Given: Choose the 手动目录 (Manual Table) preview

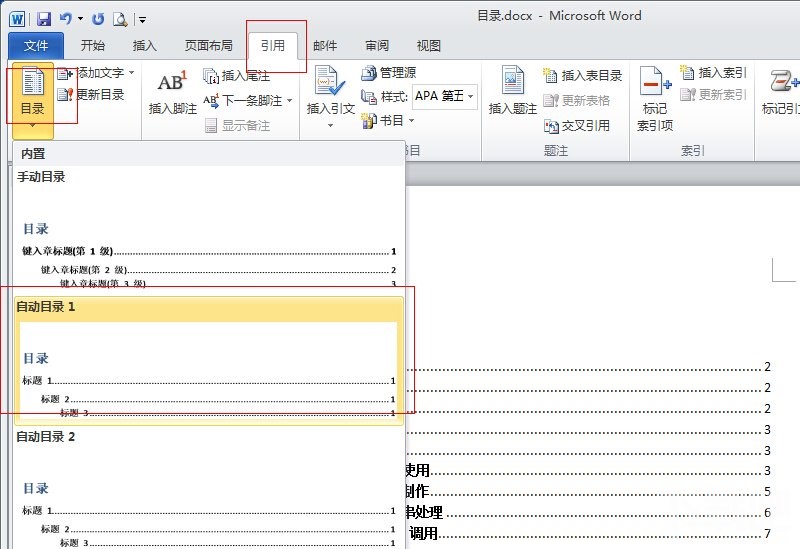Looking at the screenshot, I should tap(209, 230).
